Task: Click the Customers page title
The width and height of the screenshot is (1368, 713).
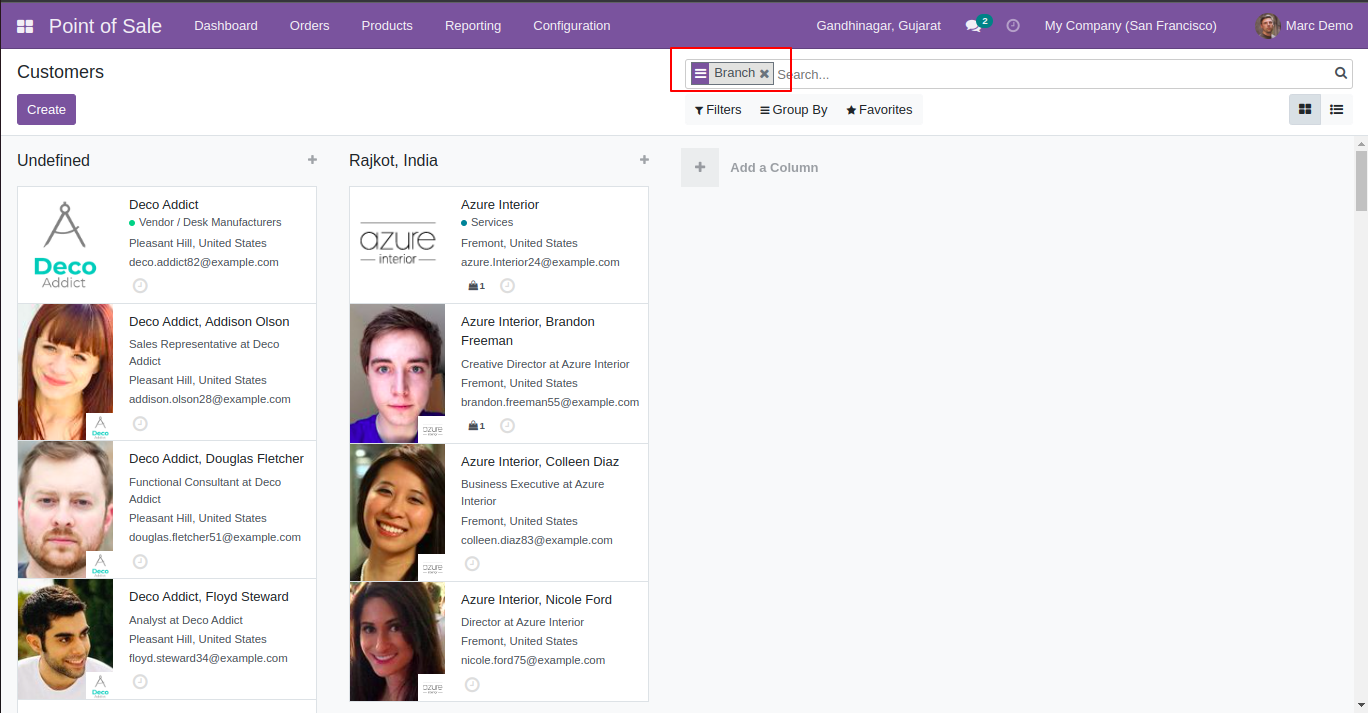Action: (60, 72)
